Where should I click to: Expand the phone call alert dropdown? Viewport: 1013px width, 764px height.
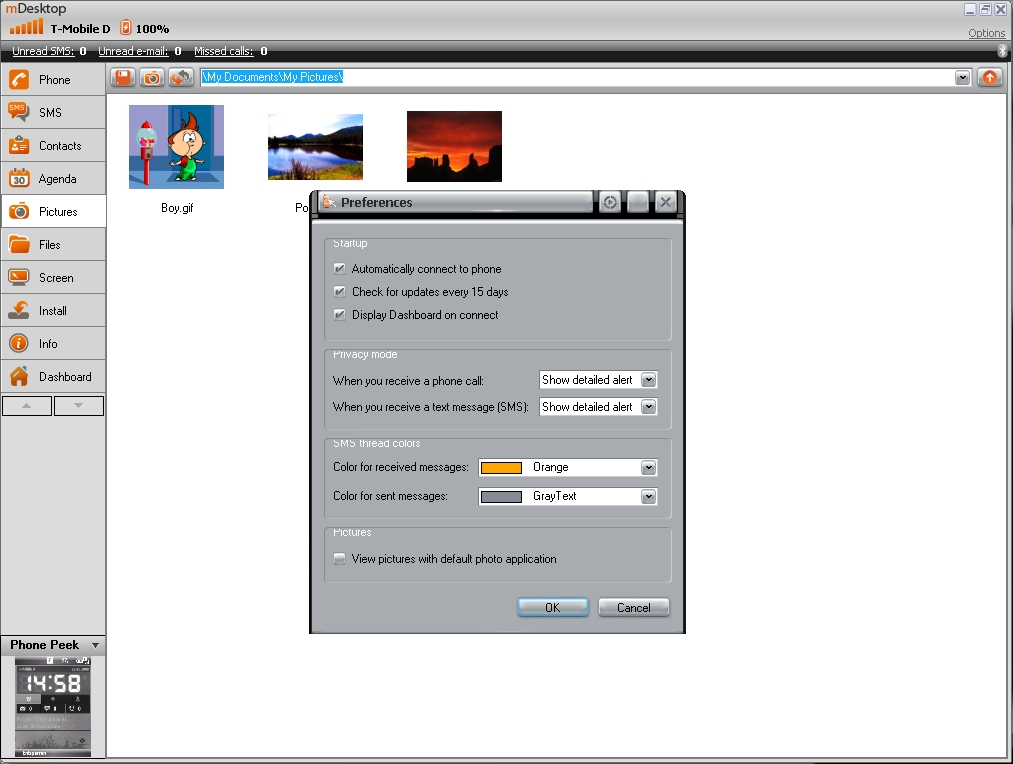coord(649,380)
